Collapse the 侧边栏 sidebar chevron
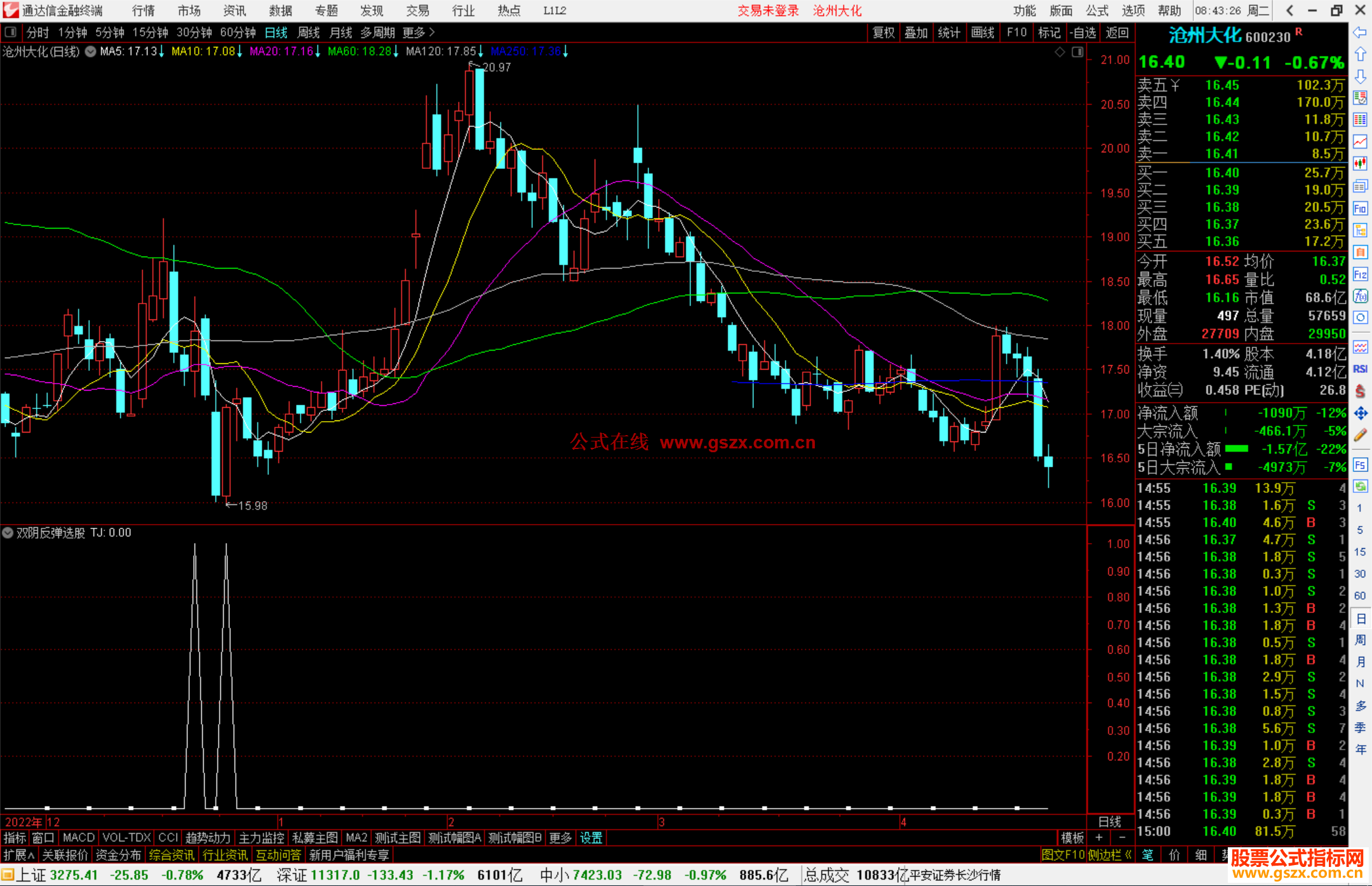The image size is (1372, 886). tap(1128, 855)
